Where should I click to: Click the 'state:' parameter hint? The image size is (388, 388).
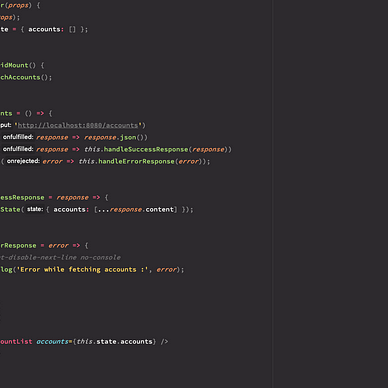point(35,209)
